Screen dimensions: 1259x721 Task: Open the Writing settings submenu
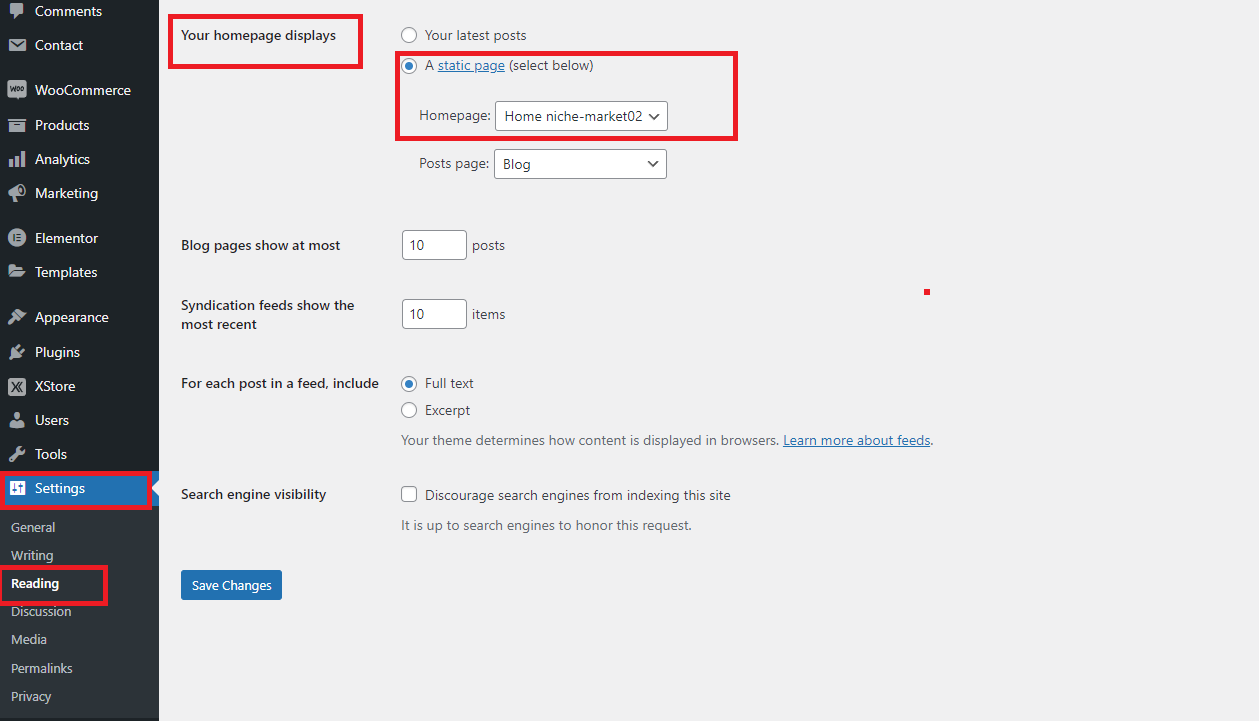(x=32, y=555)
